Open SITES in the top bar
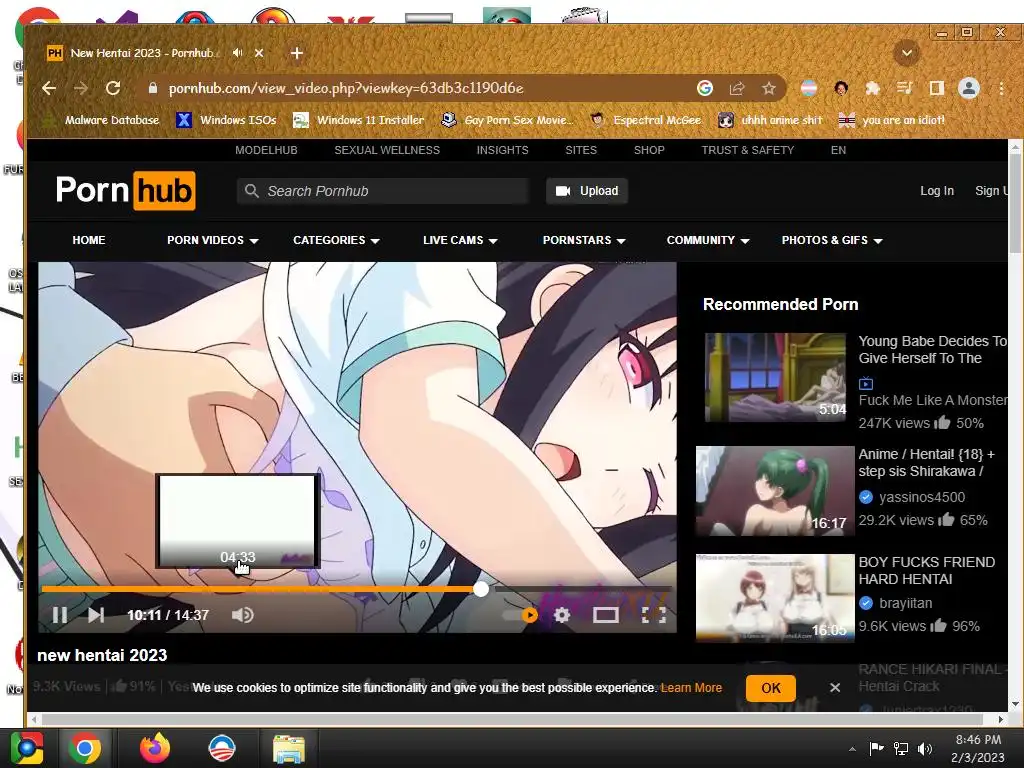The height and width of the screenshot is (768, 1024). click(x=581, y=150)
